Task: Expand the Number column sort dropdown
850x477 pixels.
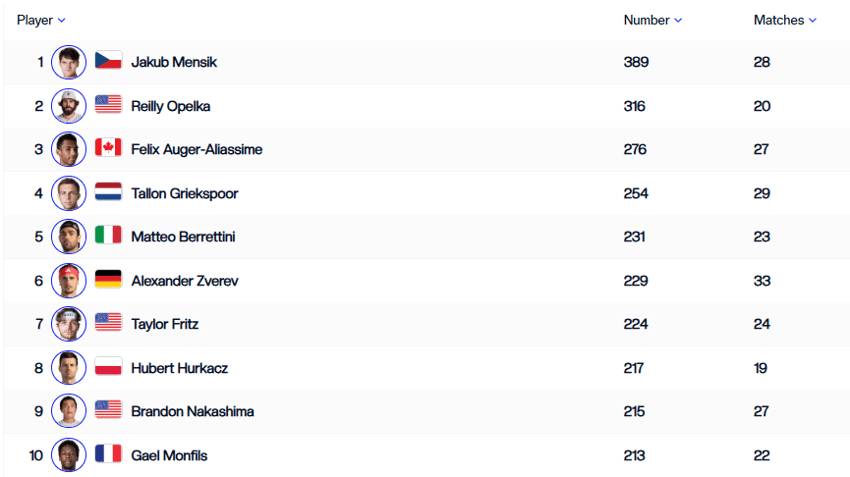Action: tap(678, 21)
